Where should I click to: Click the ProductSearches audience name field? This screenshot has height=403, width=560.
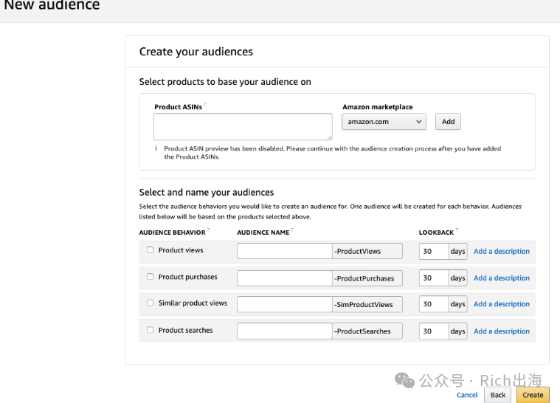pyautogui.click(x=285, y=331)
